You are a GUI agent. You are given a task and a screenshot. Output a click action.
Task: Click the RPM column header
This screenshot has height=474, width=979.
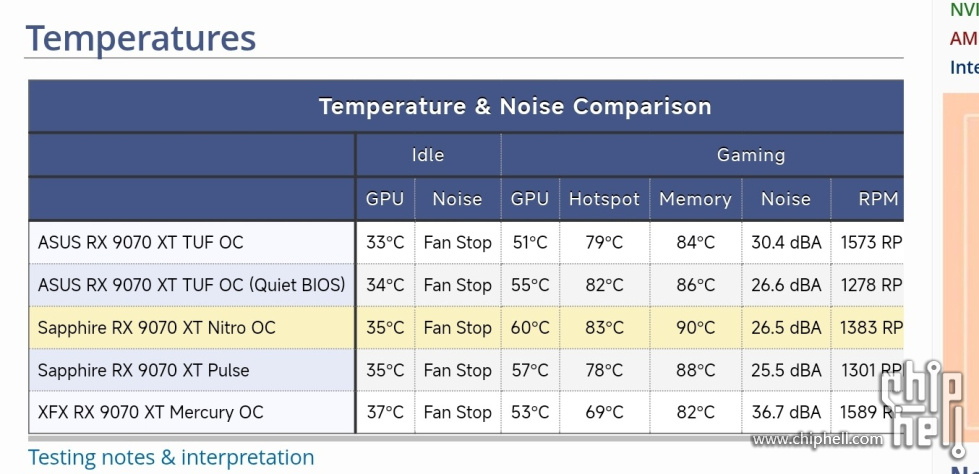point(878,199)
